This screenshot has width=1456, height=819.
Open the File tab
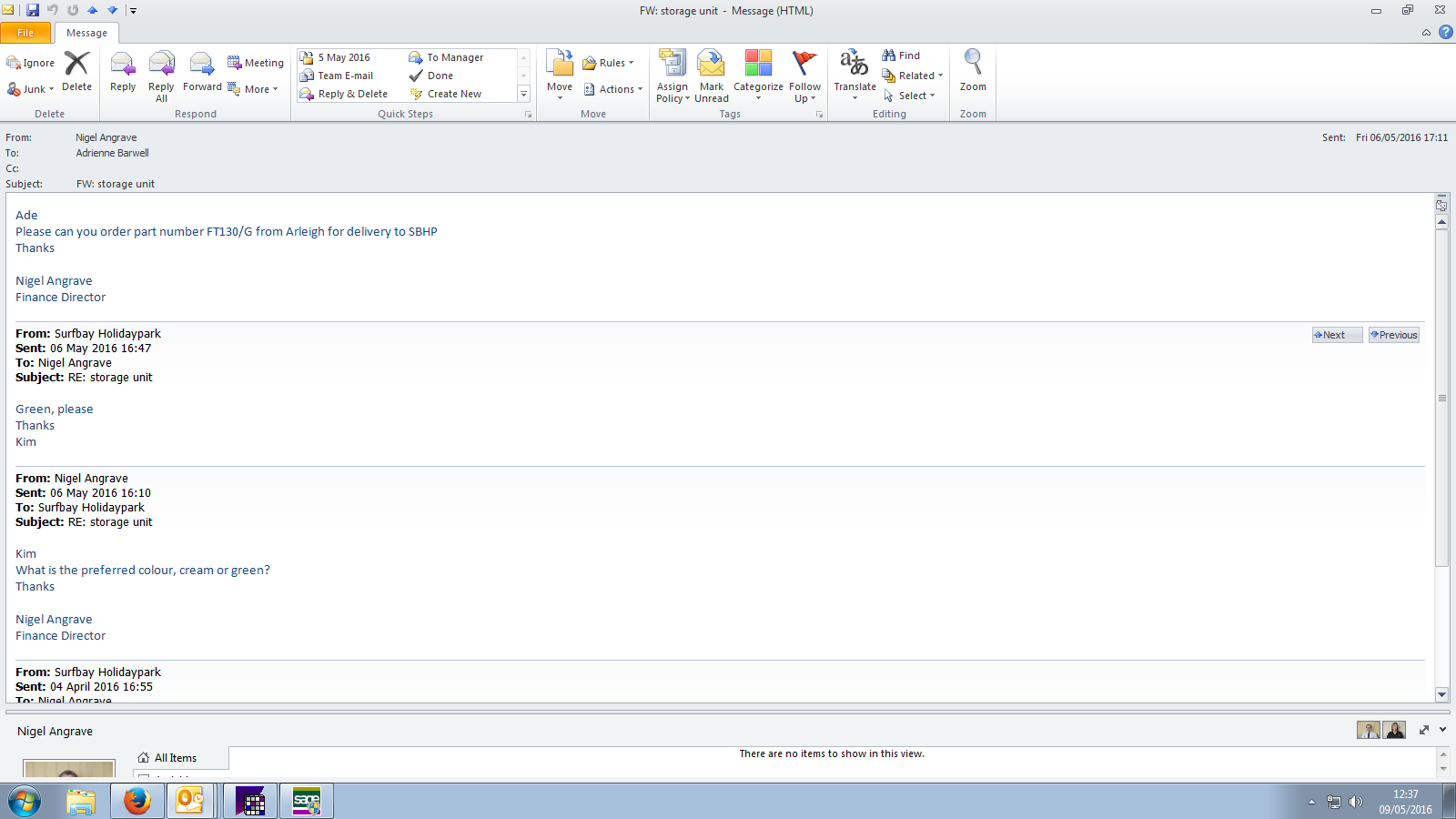click(25, 33)
